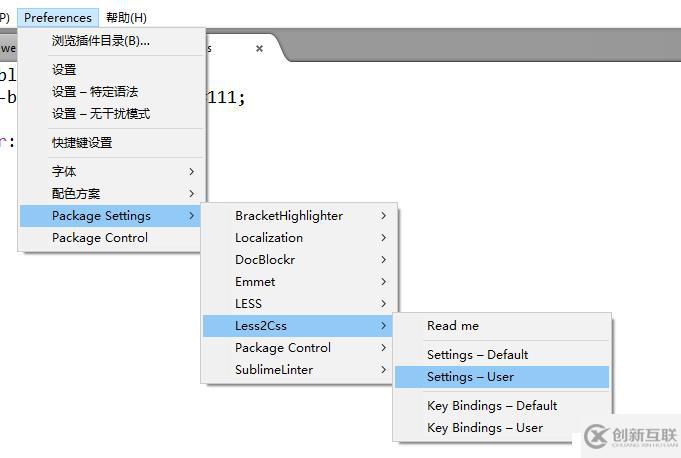
Task: Click the 设置 settings menu item
Action: (x=64, y=70)
